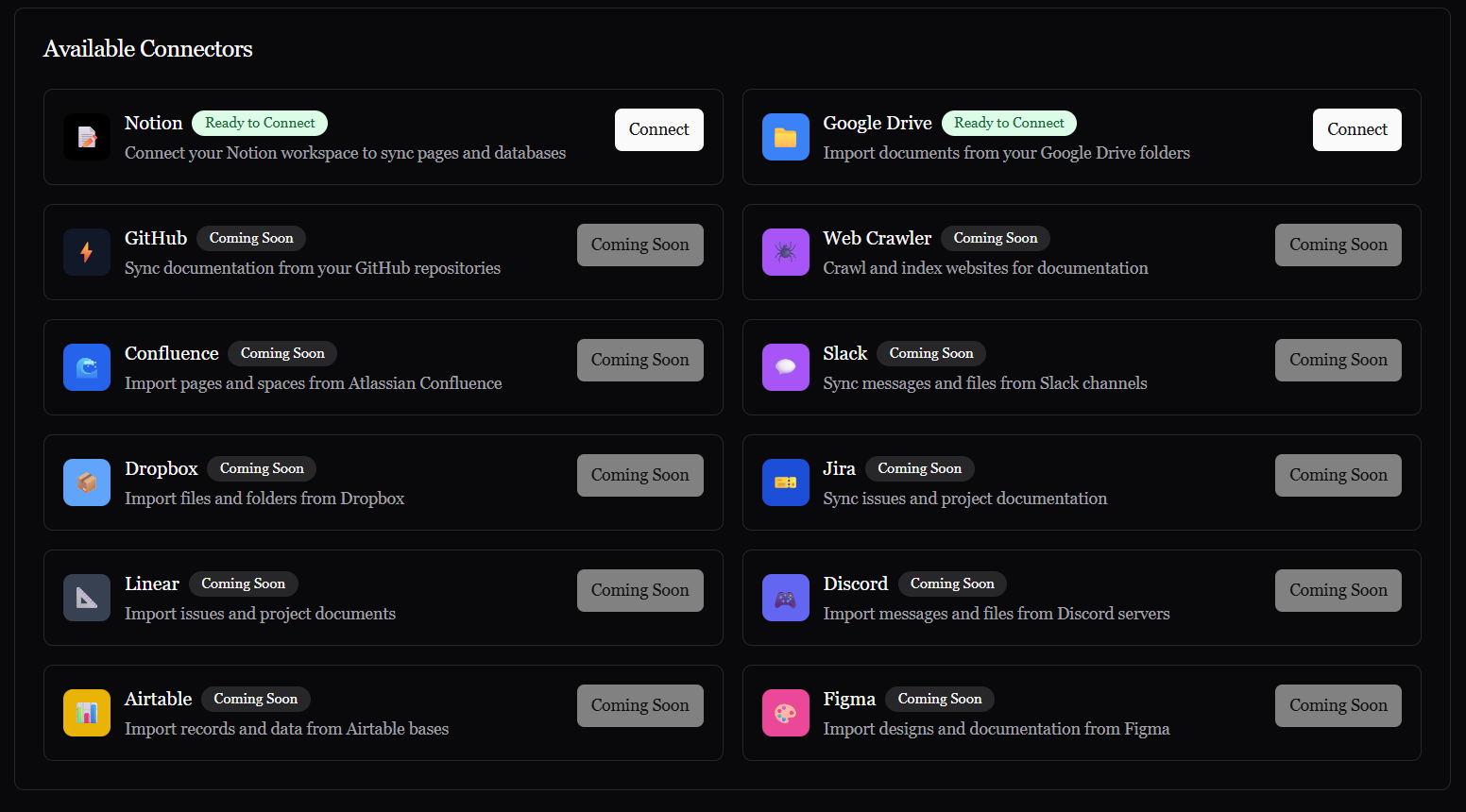Click GitHub's Coming Soon button
1466x812 pixels.
[x=640, y=245]
